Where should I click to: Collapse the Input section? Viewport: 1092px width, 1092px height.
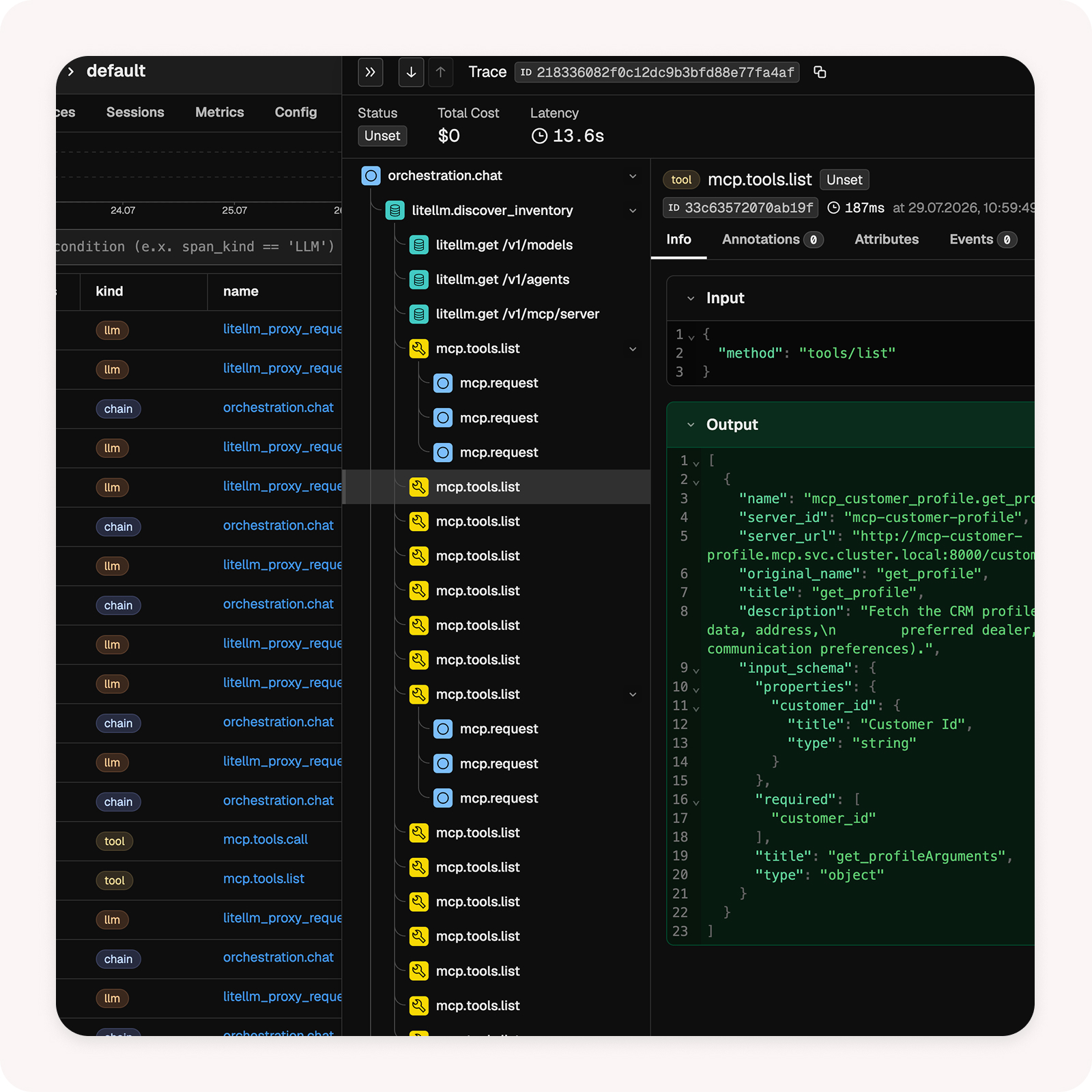click(691, 298)
